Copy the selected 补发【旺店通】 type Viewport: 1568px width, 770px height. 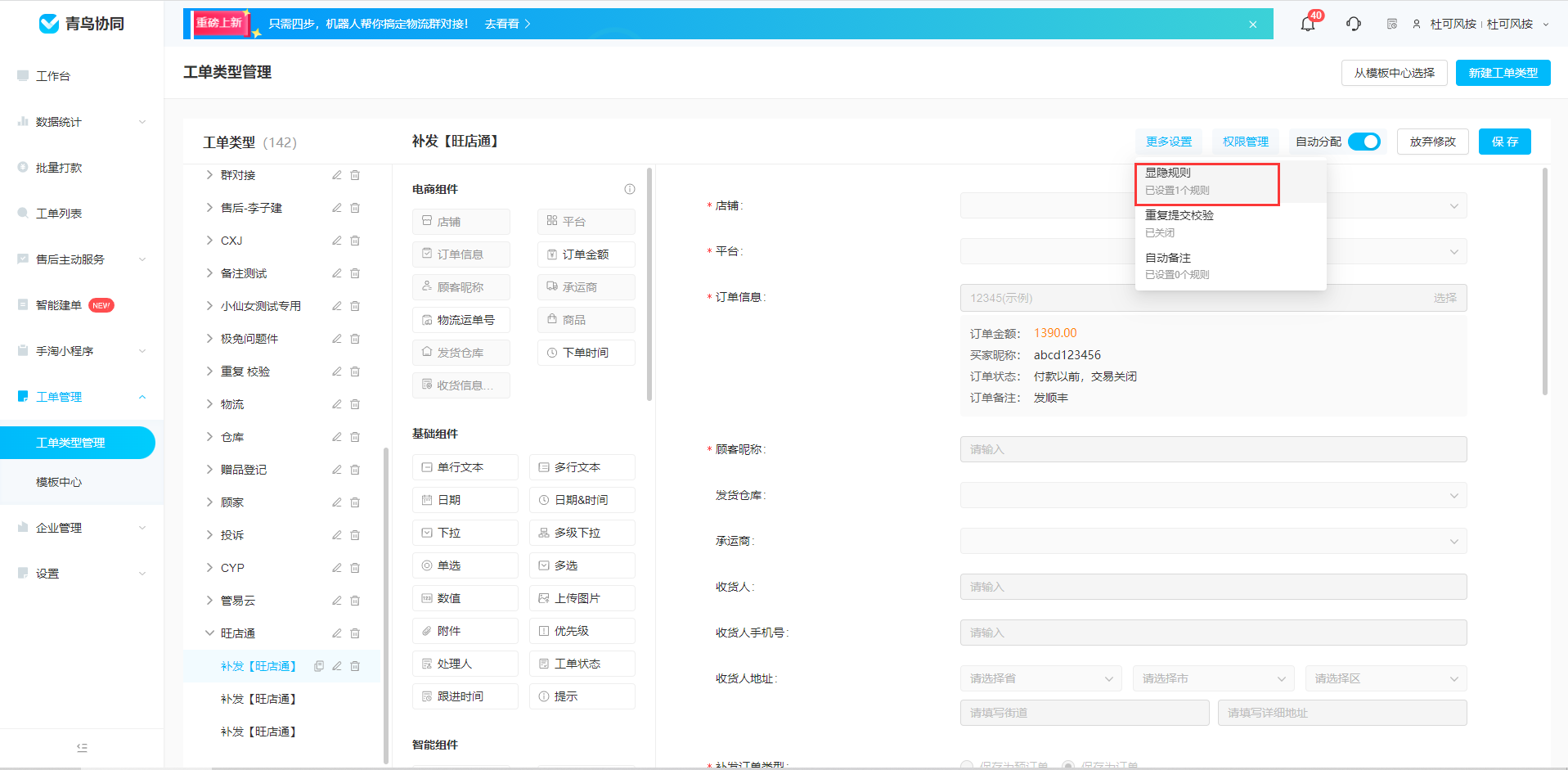pos(319,666)
